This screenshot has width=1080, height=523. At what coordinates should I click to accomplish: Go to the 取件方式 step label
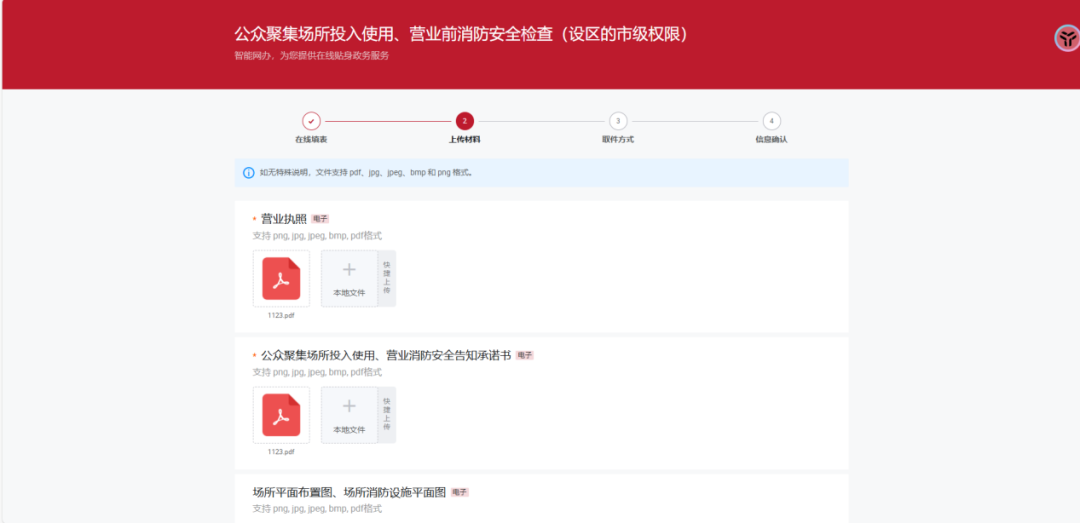pyautogui.click(x=618, y=140)
